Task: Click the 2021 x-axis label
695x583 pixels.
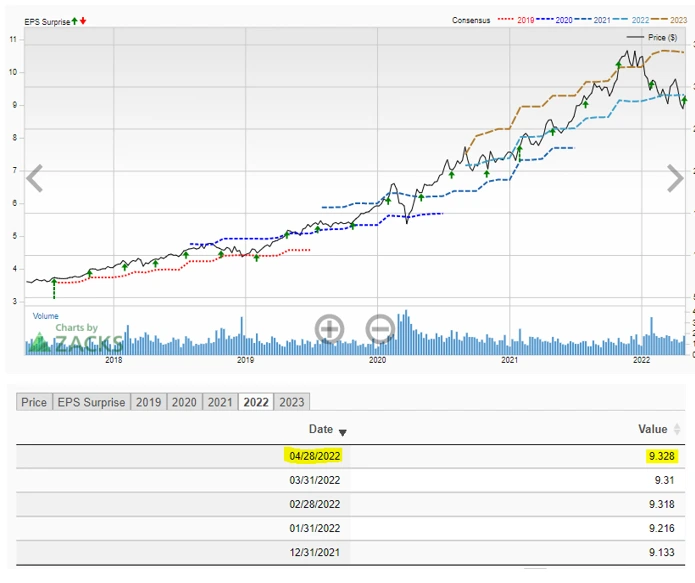Action: [510, 360]
